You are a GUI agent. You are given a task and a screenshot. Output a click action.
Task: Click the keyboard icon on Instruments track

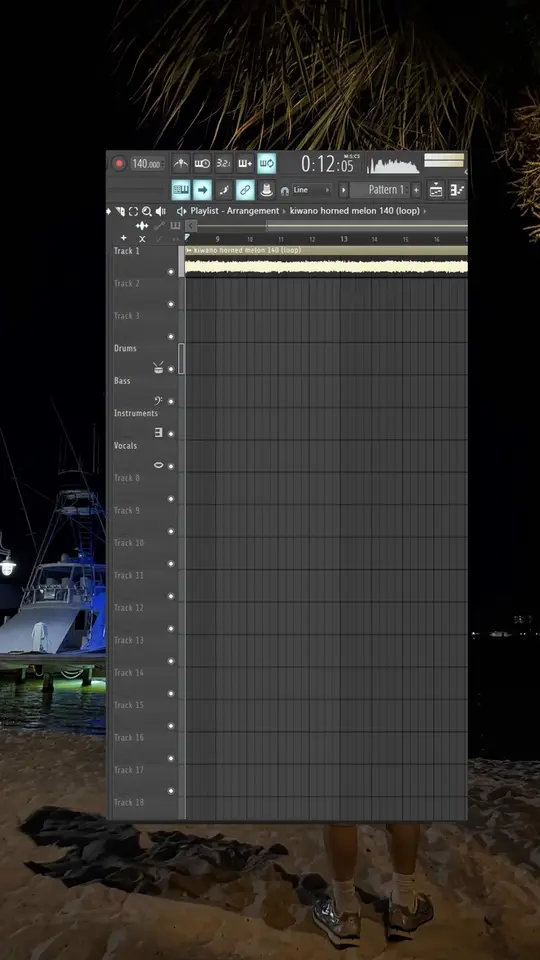click(x=159, y=433)
